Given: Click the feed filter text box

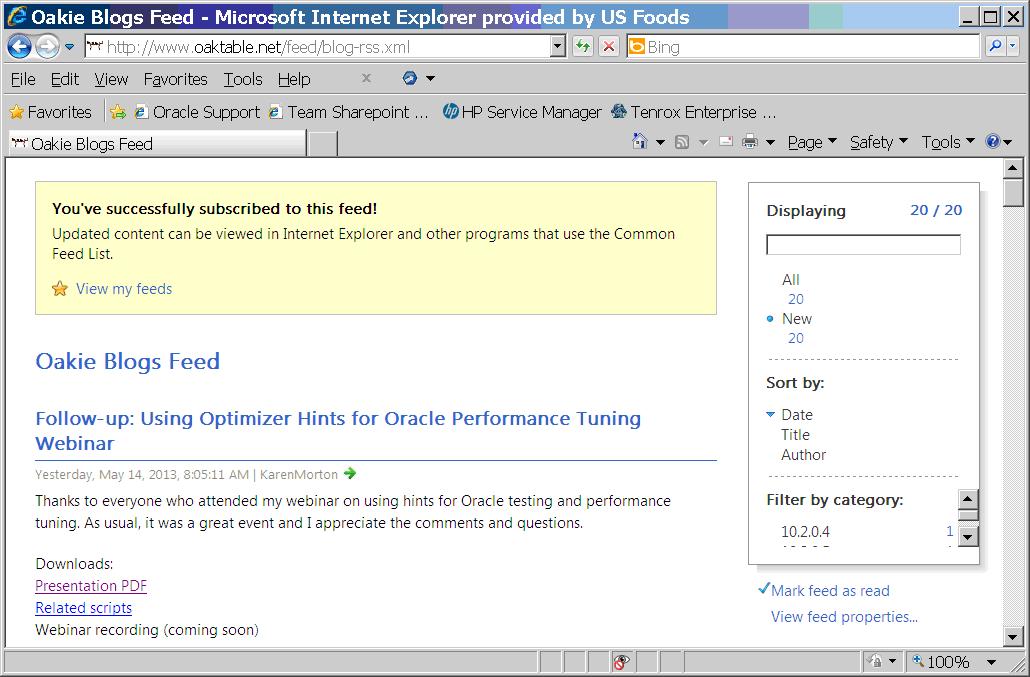Looking at the screenshot, I should click(863, 245).
